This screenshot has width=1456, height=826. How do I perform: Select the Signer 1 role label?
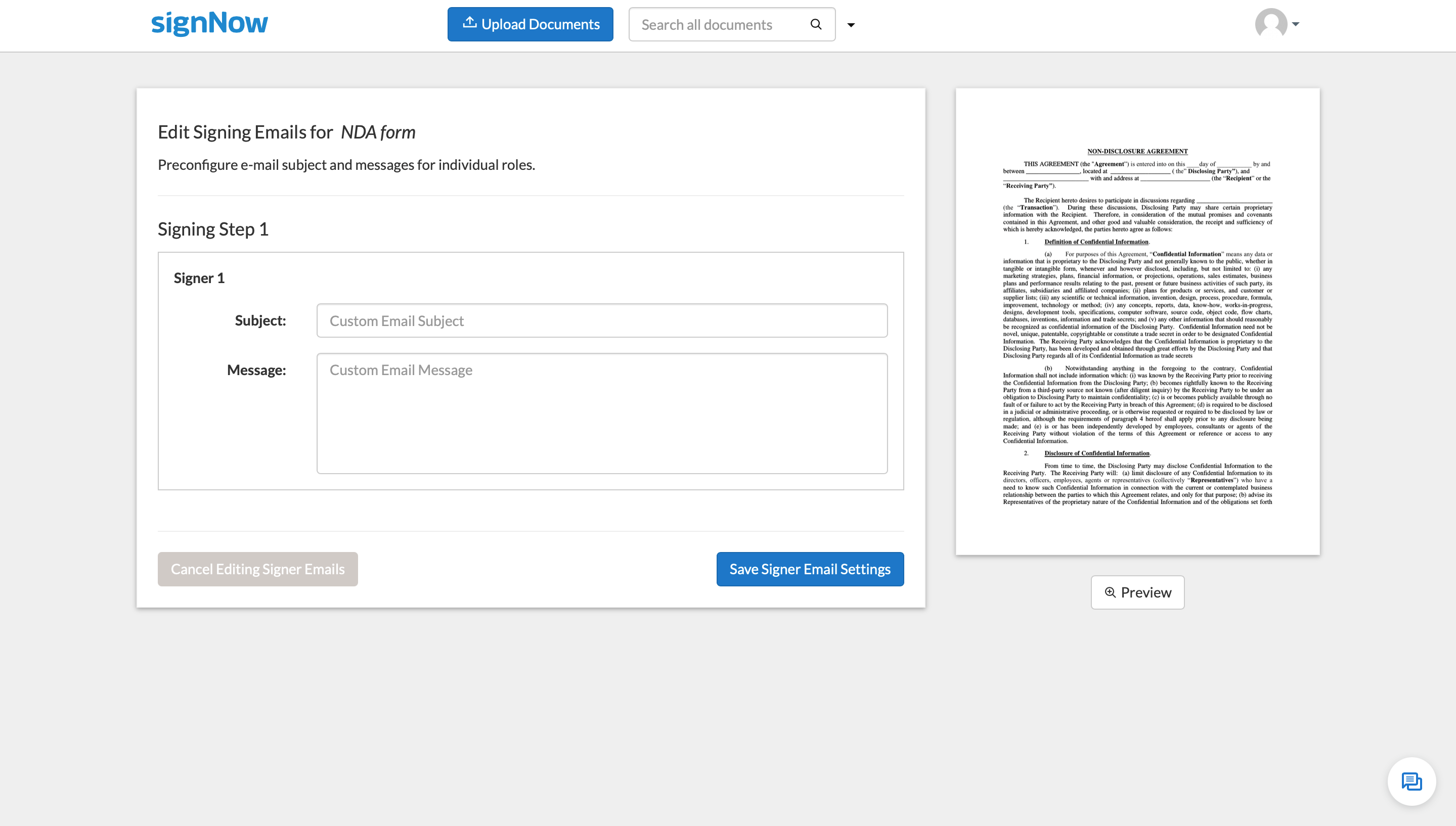198,278
